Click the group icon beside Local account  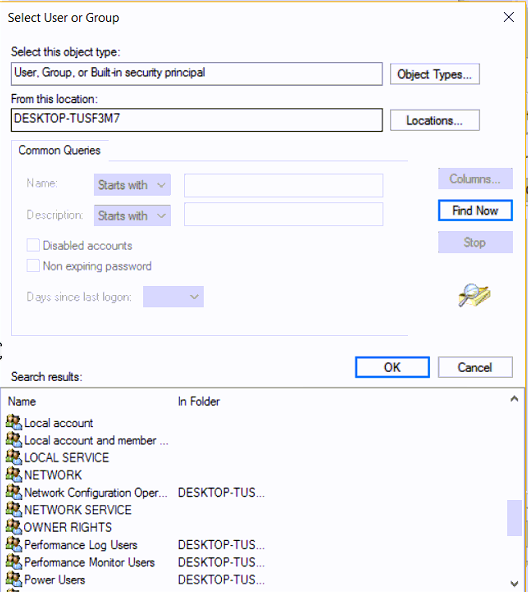coord(14,422)
